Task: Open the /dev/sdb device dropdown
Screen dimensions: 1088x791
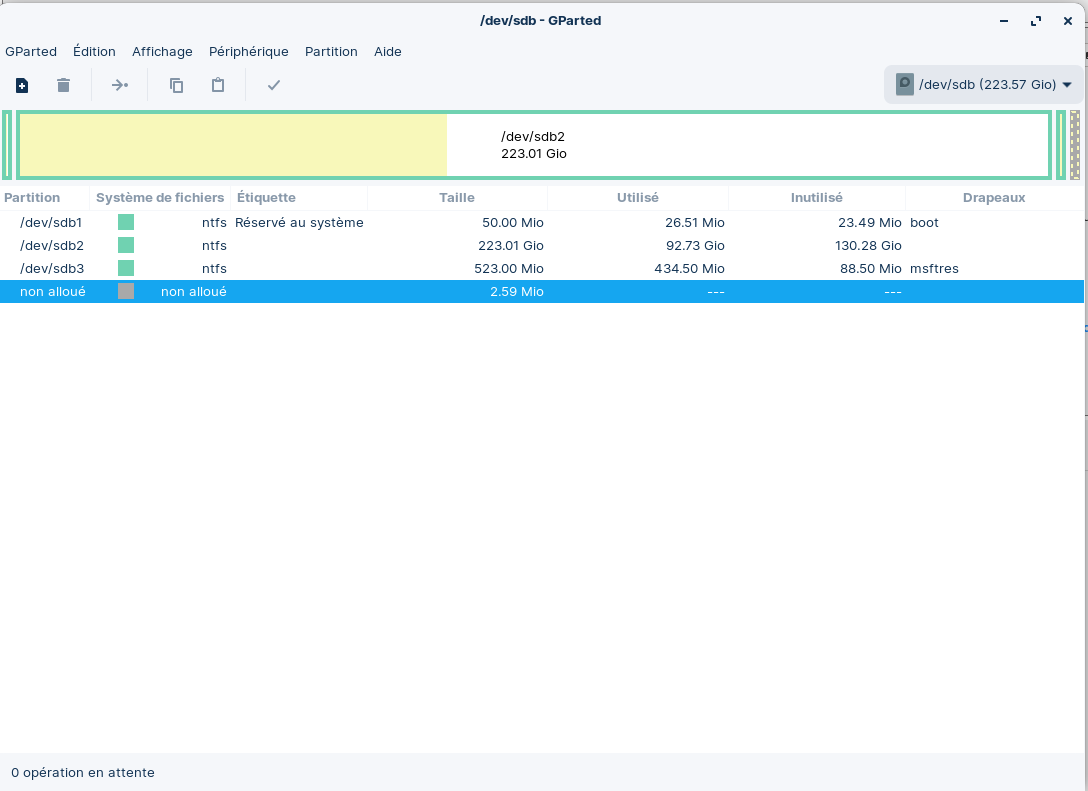Action: click(1066, 85)
